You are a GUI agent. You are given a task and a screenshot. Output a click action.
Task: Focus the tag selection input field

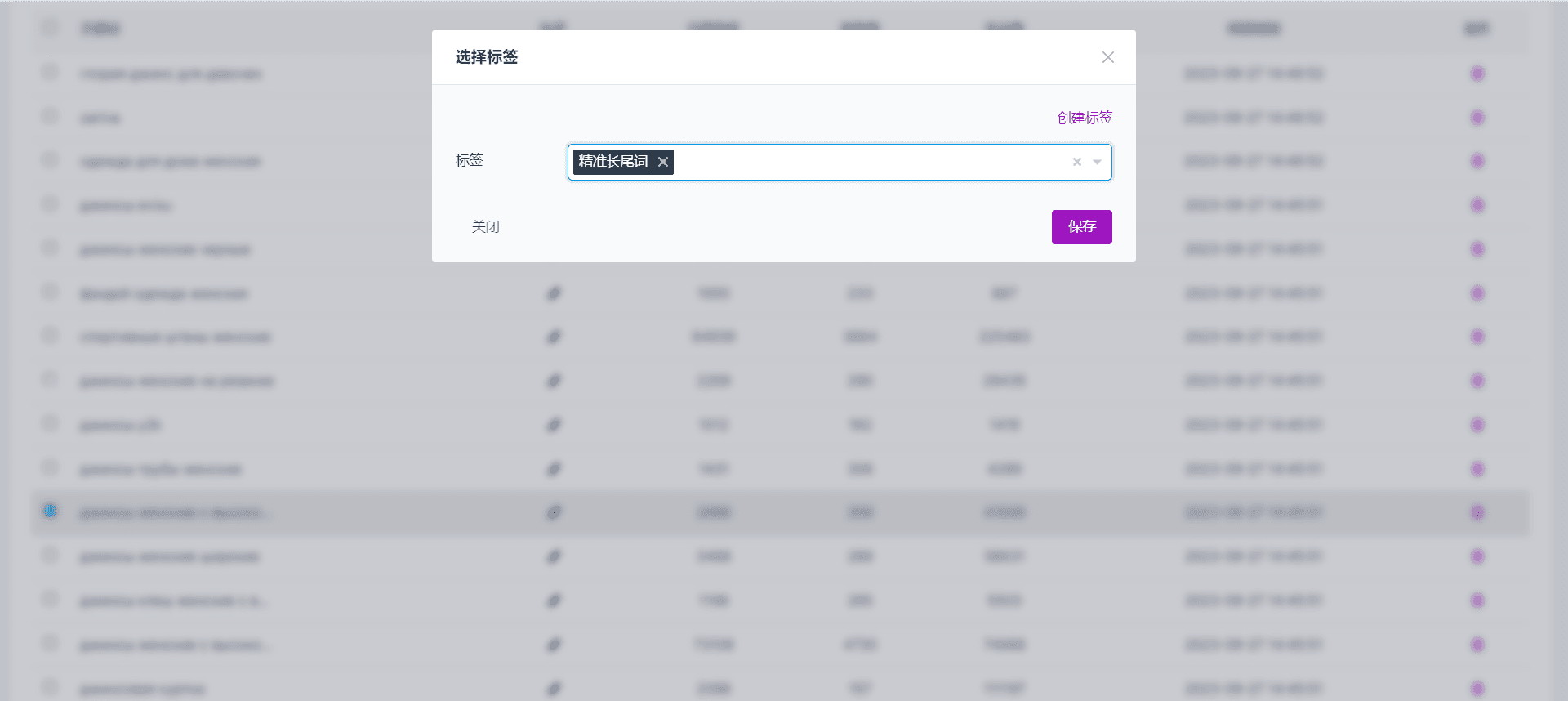tap(870, 162)
